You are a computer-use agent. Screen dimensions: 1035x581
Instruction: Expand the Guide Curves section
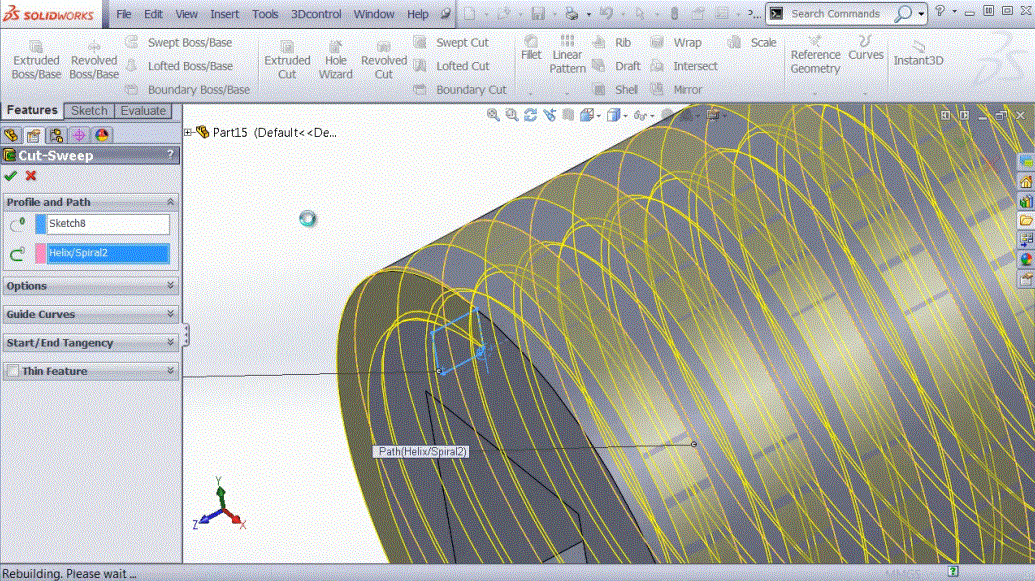(171, 314)
